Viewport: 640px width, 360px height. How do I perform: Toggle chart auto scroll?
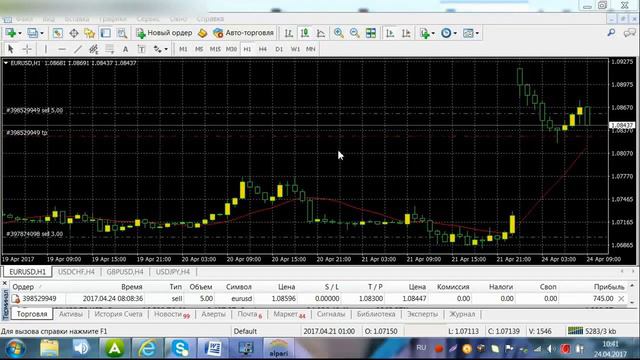coord(390,33)
